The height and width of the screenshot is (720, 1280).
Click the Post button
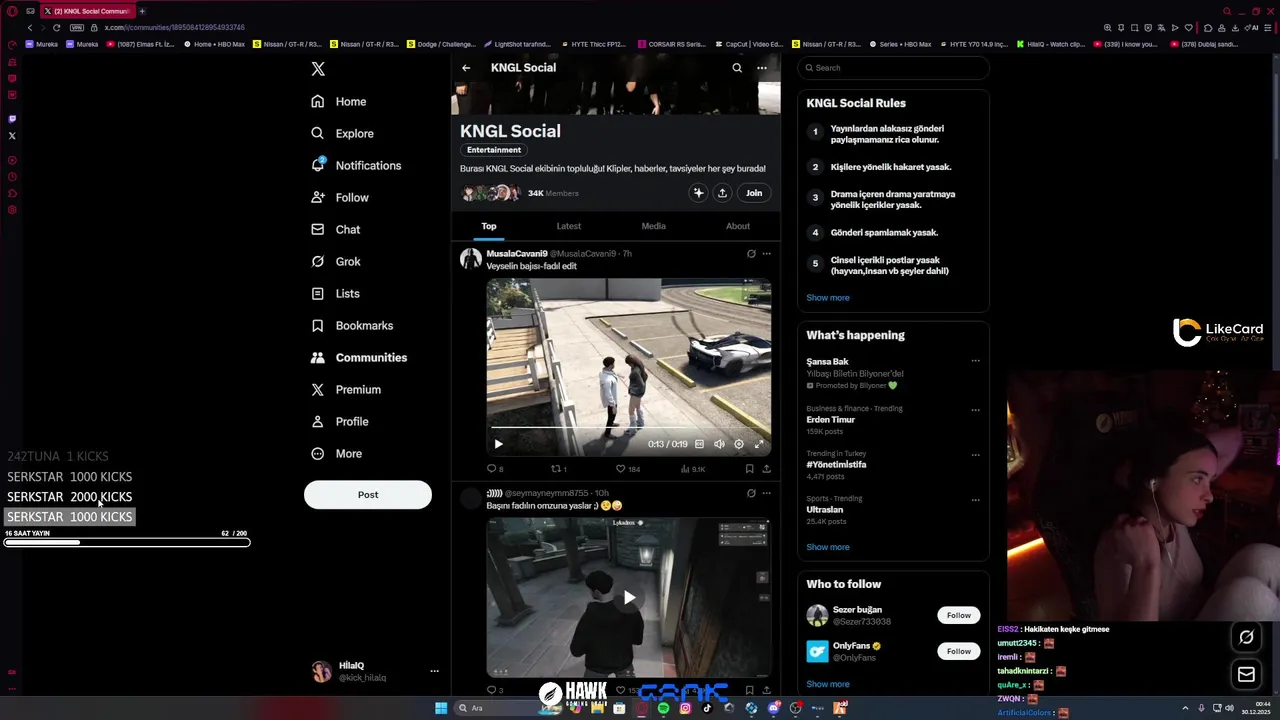(368, 494)
